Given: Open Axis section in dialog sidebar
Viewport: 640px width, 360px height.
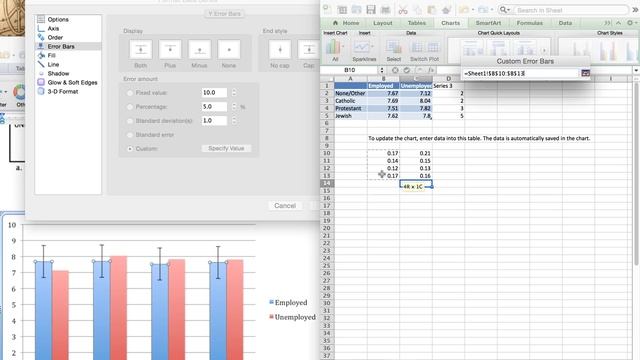Looking at the screenshot, I should (x=53, y=28).
